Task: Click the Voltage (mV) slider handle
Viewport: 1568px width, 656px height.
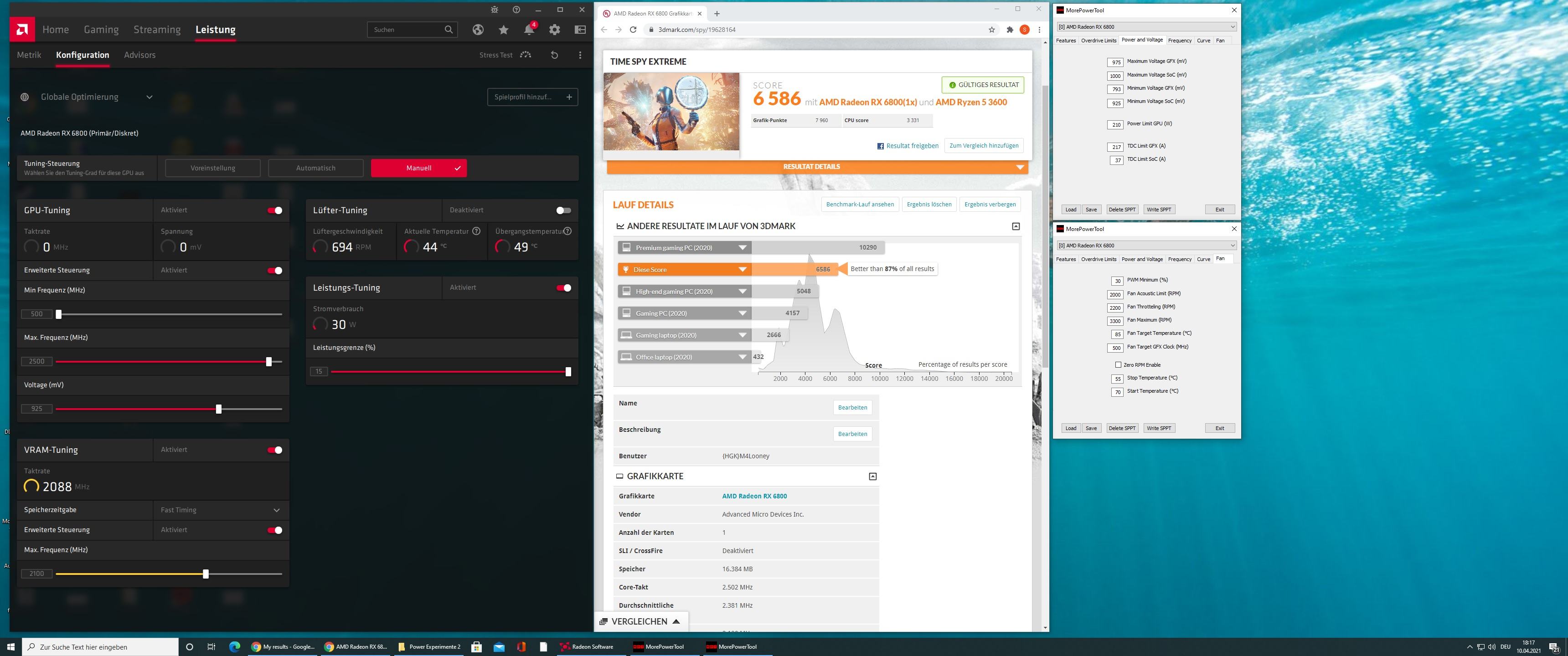Action: 218,409
